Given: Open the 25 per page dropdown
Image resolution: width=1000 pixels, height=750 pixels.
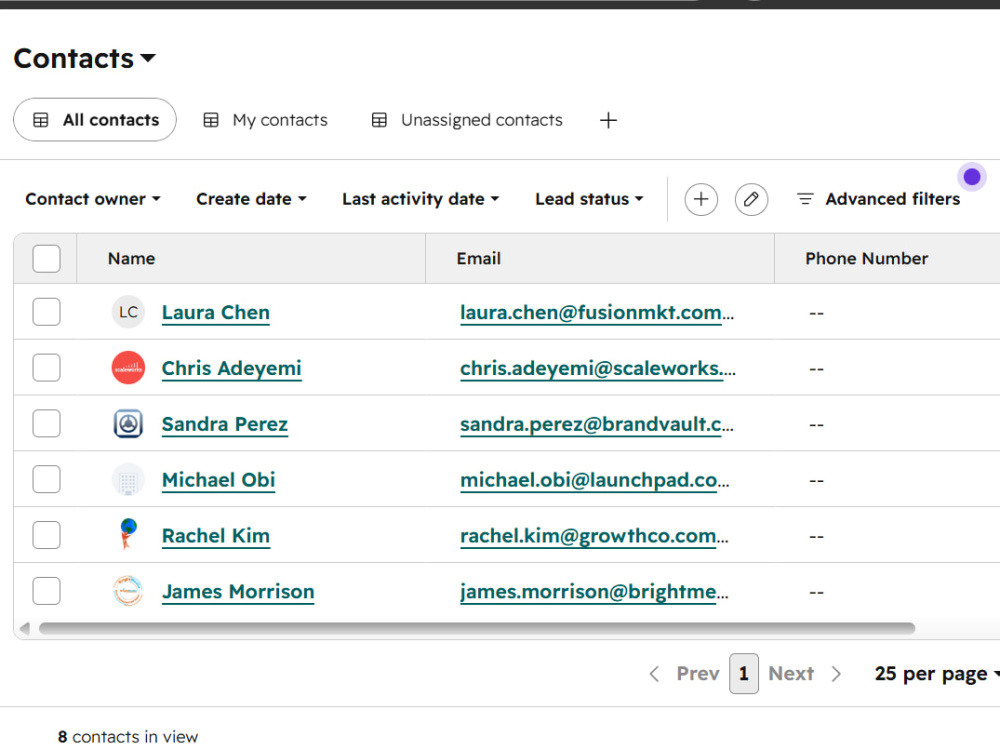Looking at the screenshot, I should 937,673.
